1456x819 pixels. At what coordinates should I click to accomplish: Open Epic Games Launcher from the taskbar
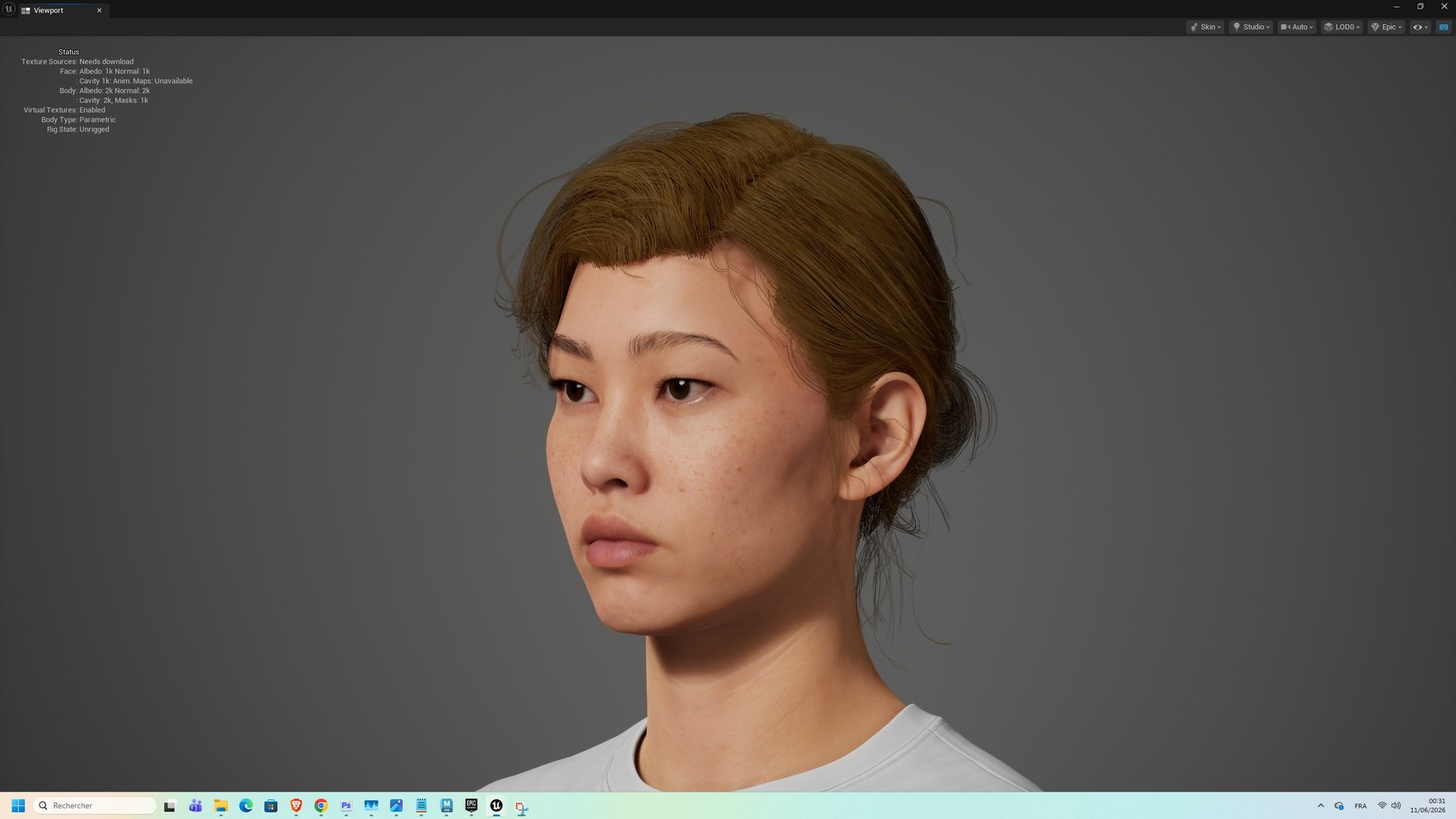click(471, 805)
